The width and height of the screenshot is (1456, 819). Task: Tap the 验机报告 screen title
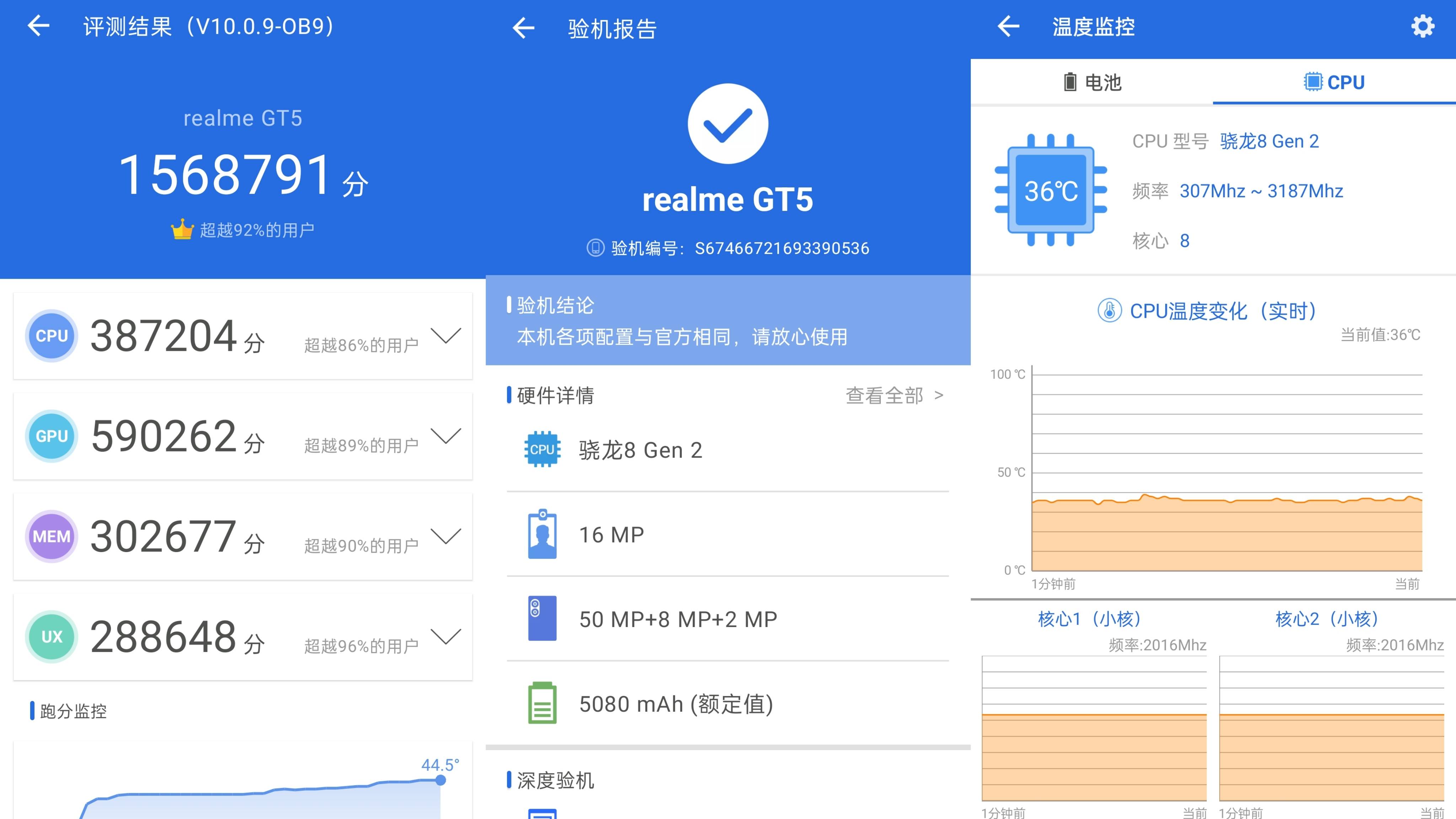612,29
